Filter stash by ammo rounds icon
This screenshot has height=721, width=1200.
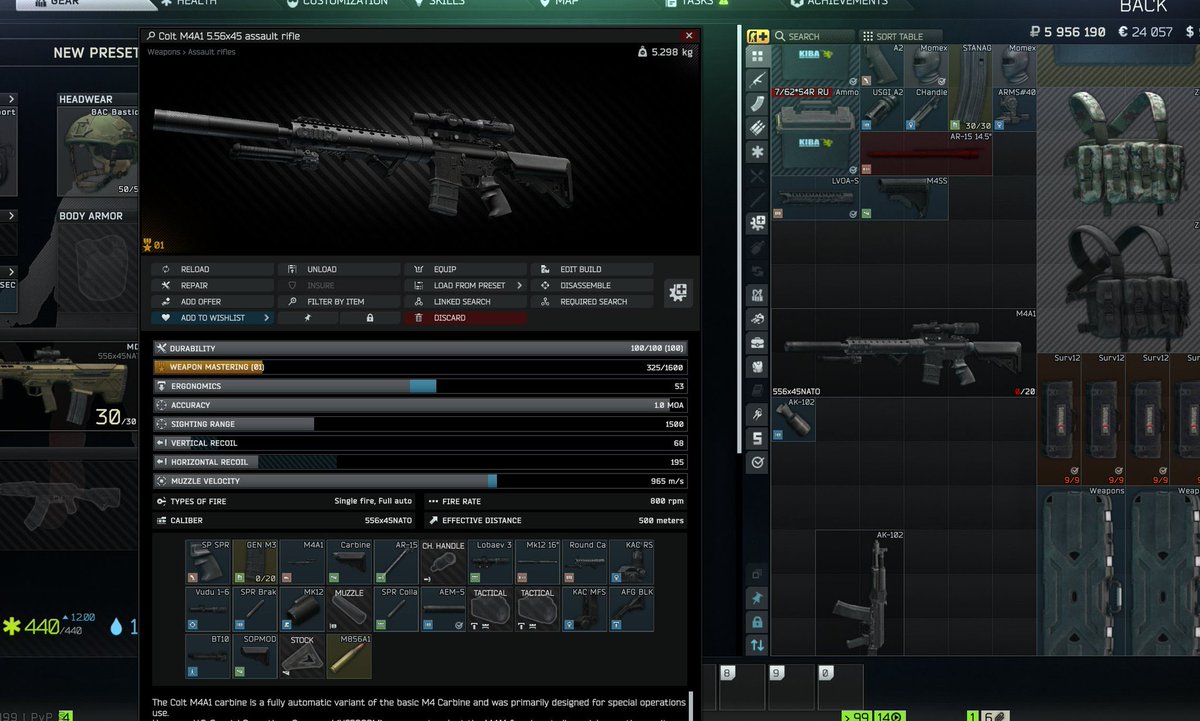(757, 128)
